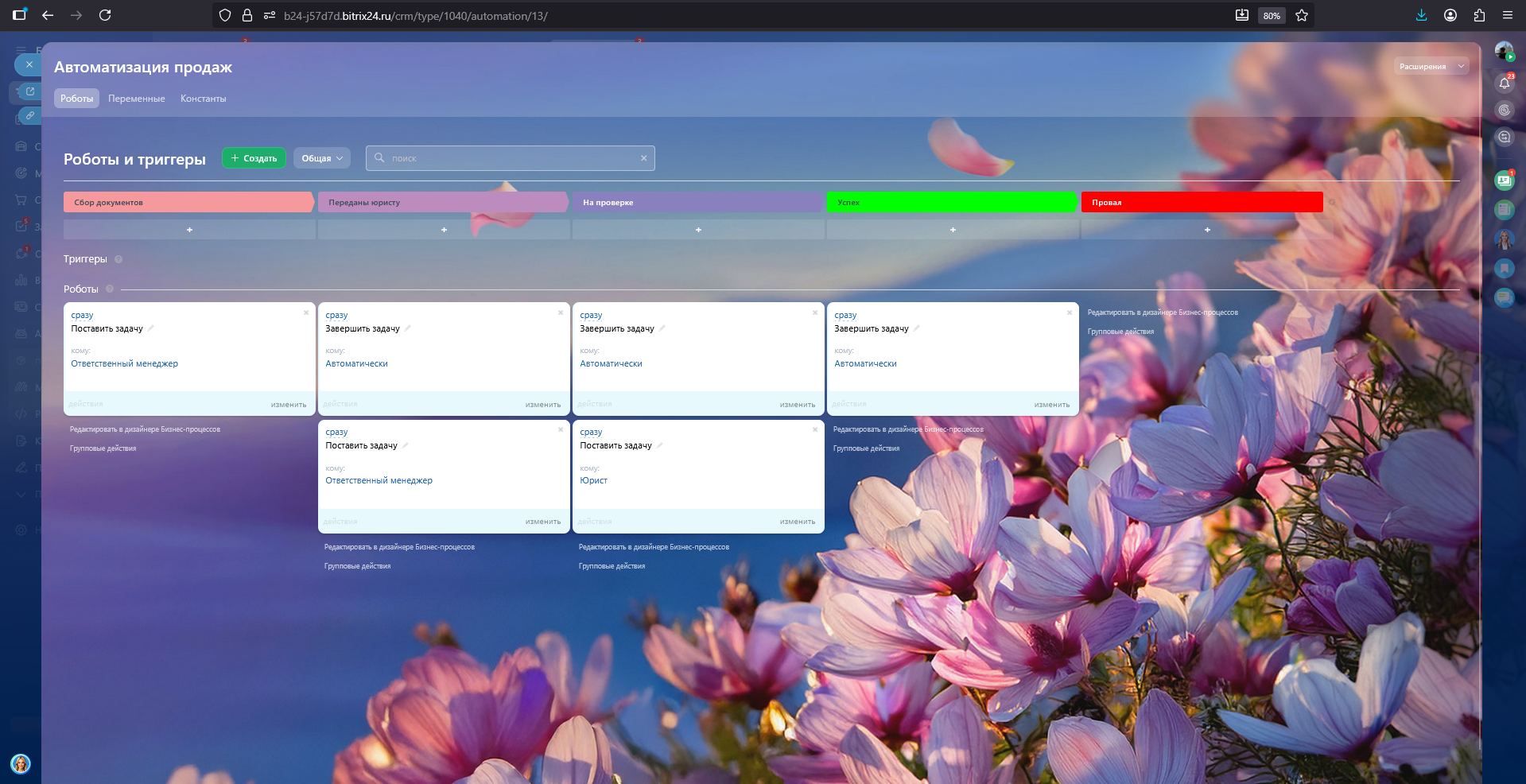Select the red Провал stage header
Image resolution: width=1526 pixels, height=784 pixels.
point(1202,202)
